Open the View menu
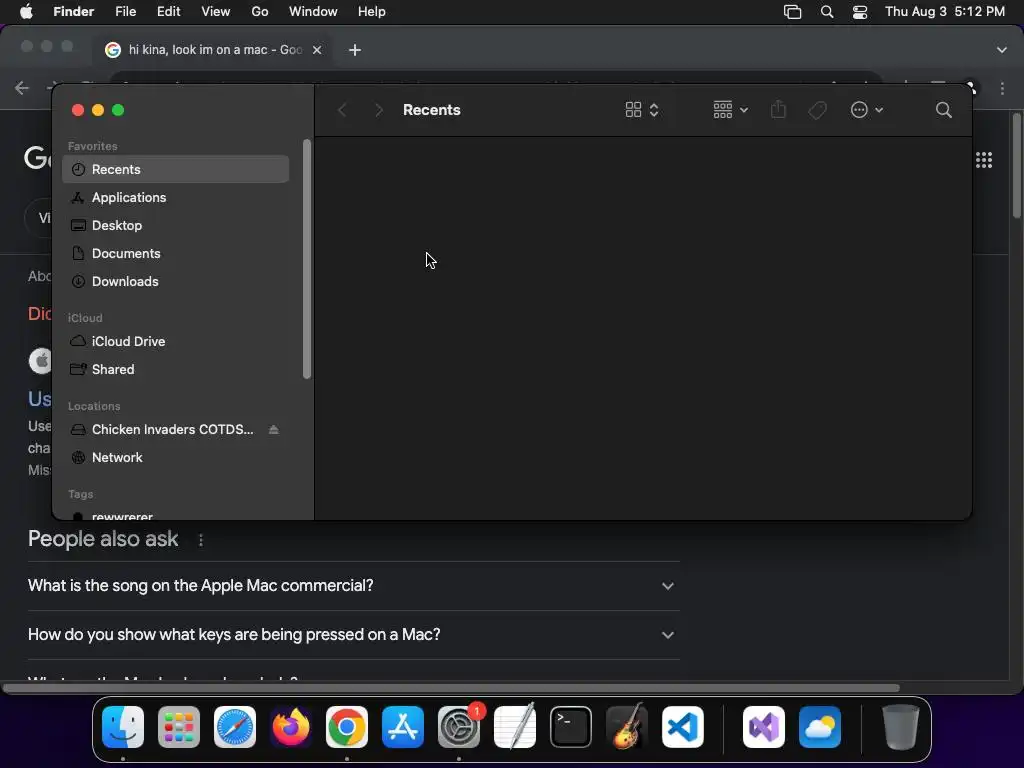 (x=216, y=12)
